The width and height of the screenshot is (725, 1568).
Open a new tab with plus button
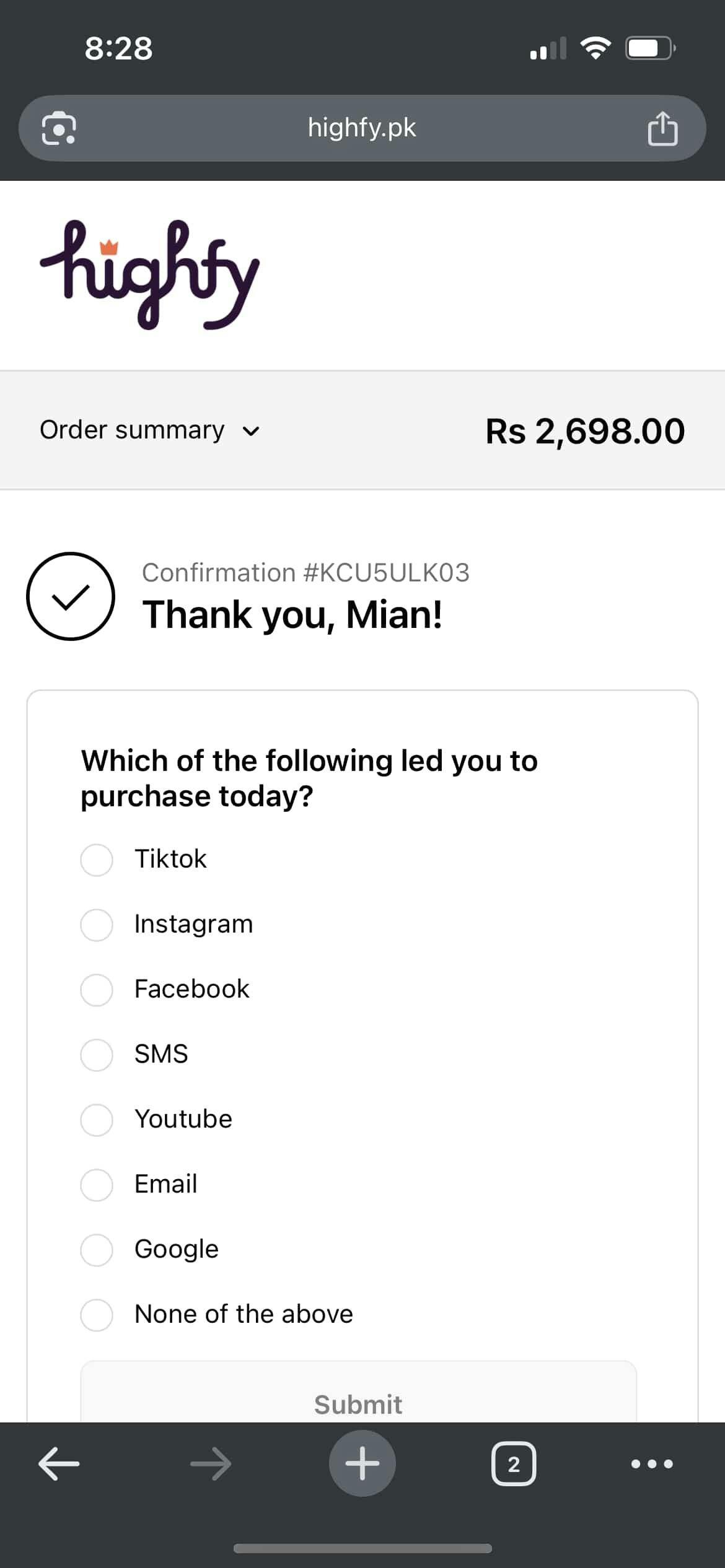pyautogui.click(x=362, y=1464)
